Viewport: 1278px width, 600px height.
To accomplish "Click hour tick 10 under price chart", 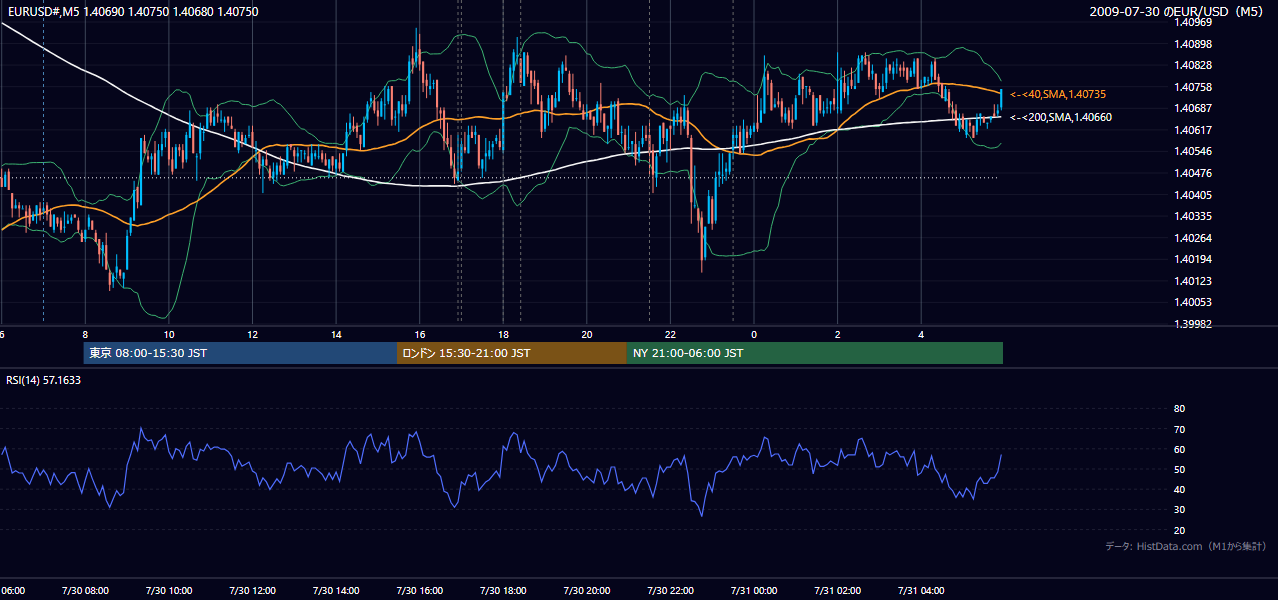I will coord(169,334).
